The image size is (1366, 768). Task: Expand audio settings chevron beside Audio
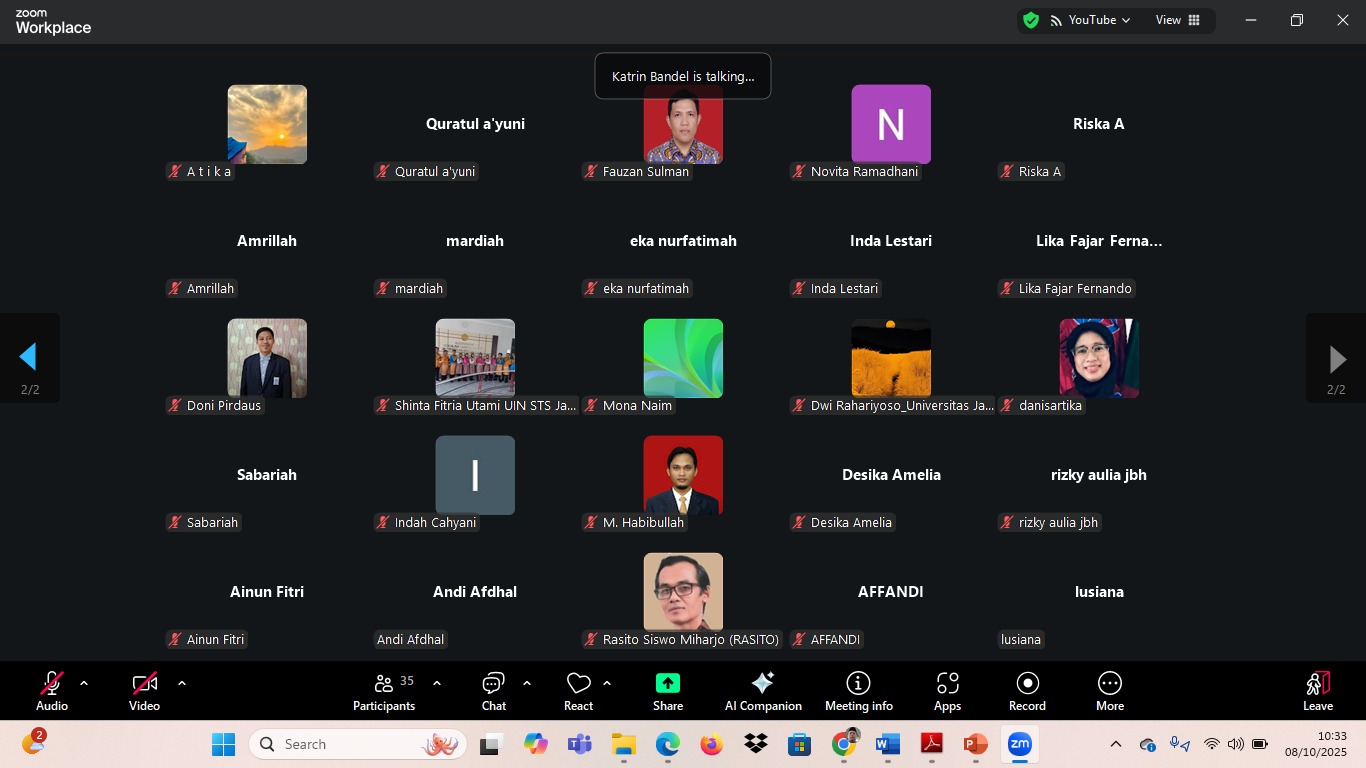[x=84, y=684]
